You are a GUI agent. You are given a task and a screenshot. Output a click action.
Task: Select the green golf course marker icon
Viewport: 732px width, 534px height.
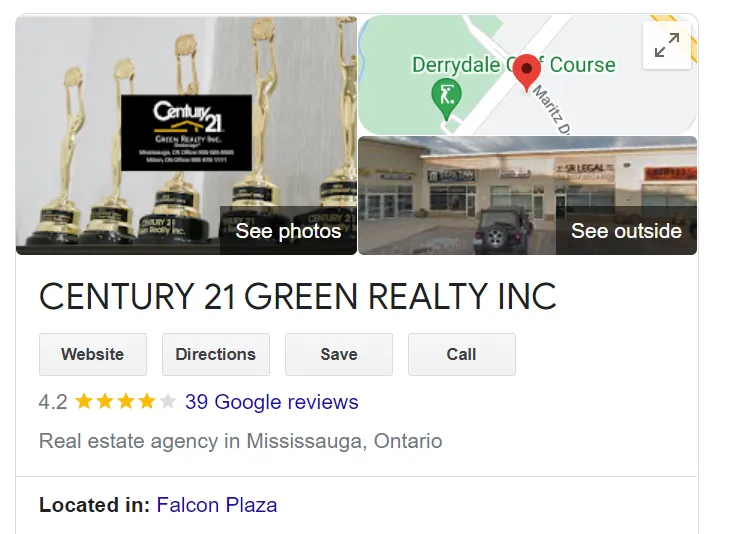pos(446,99)
